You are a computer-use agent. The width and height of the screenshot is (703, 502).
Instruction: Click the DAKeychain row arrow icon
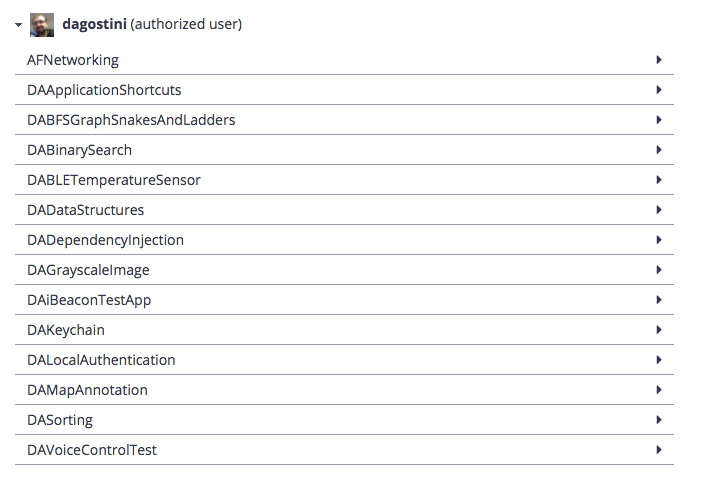click(x=659, y=330)
